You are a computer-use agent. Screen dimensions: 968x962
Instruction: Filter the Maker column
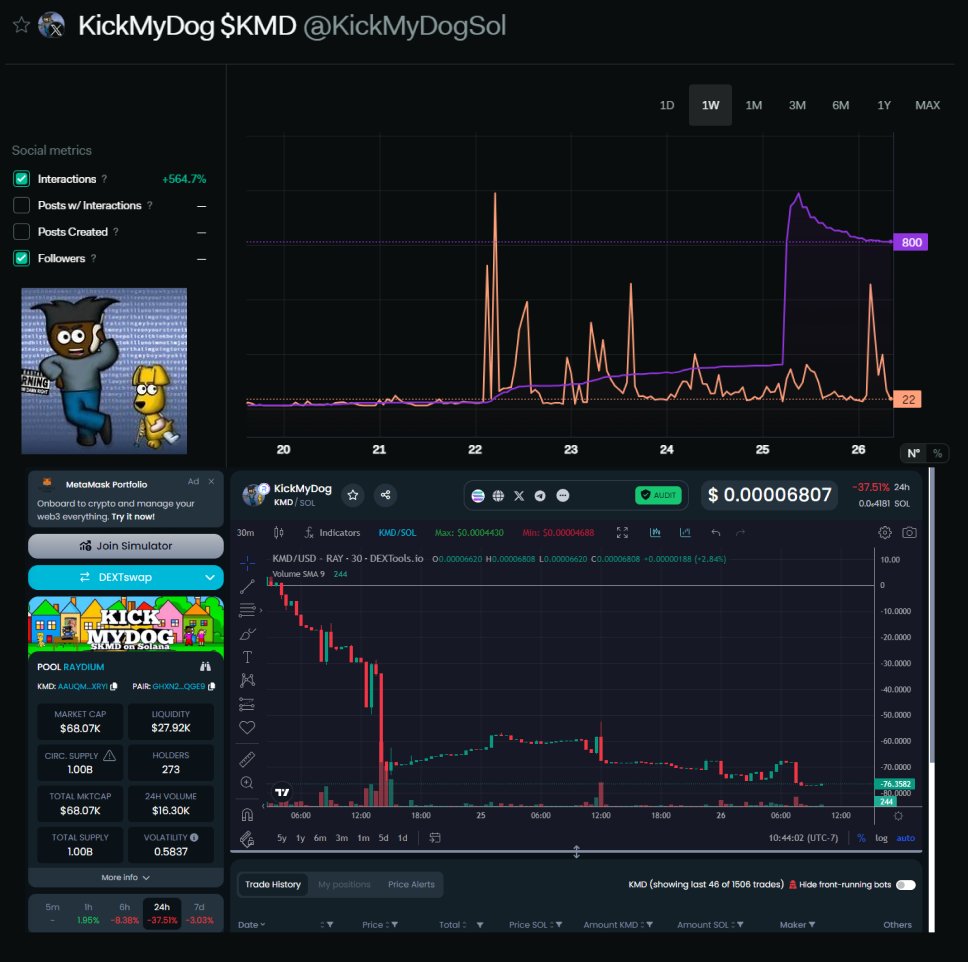point(812,924)
